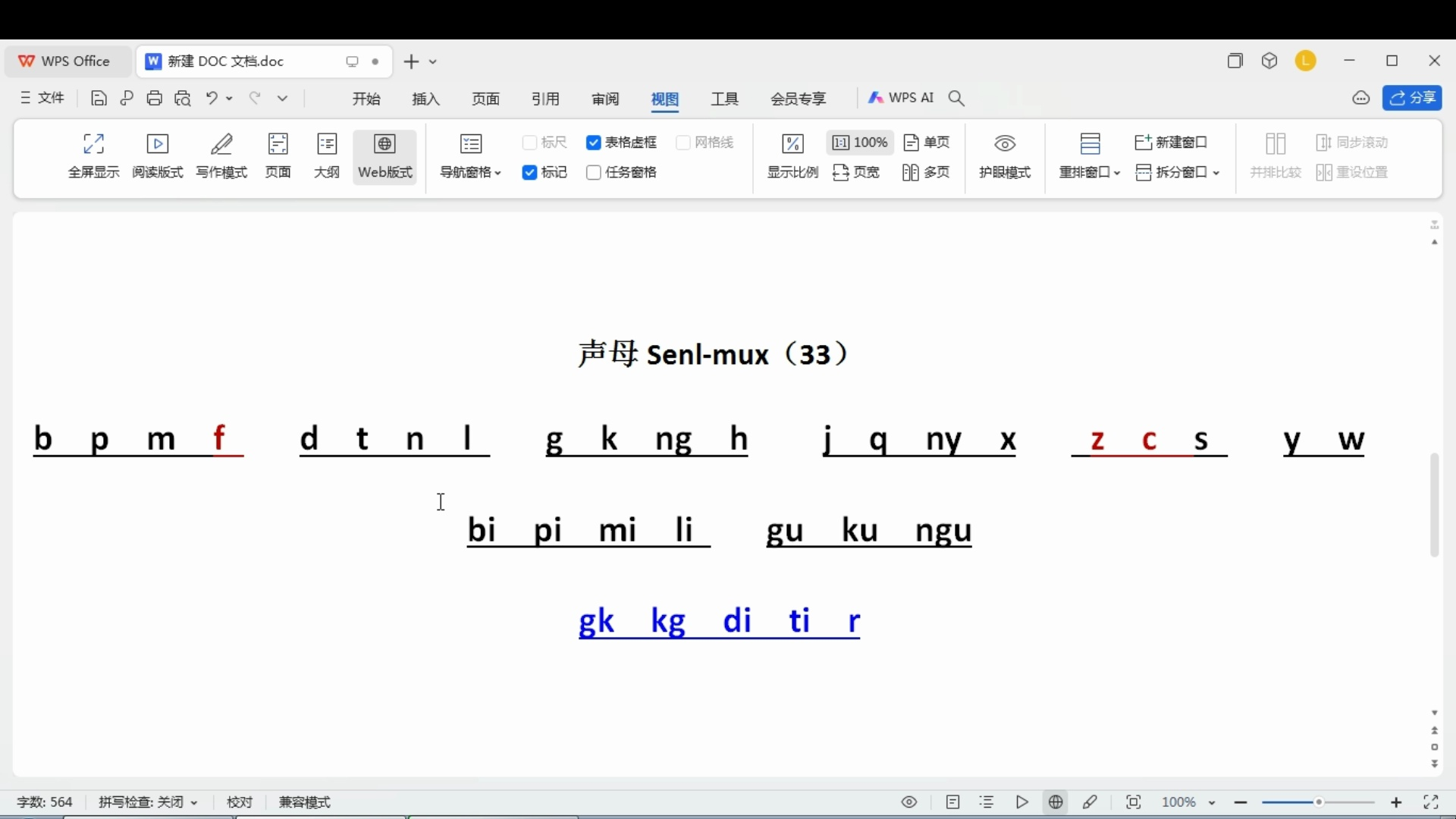The image size is (1456, 819).
Task: Click the status bar eye protection icon
Action: [x=909, y=802]
